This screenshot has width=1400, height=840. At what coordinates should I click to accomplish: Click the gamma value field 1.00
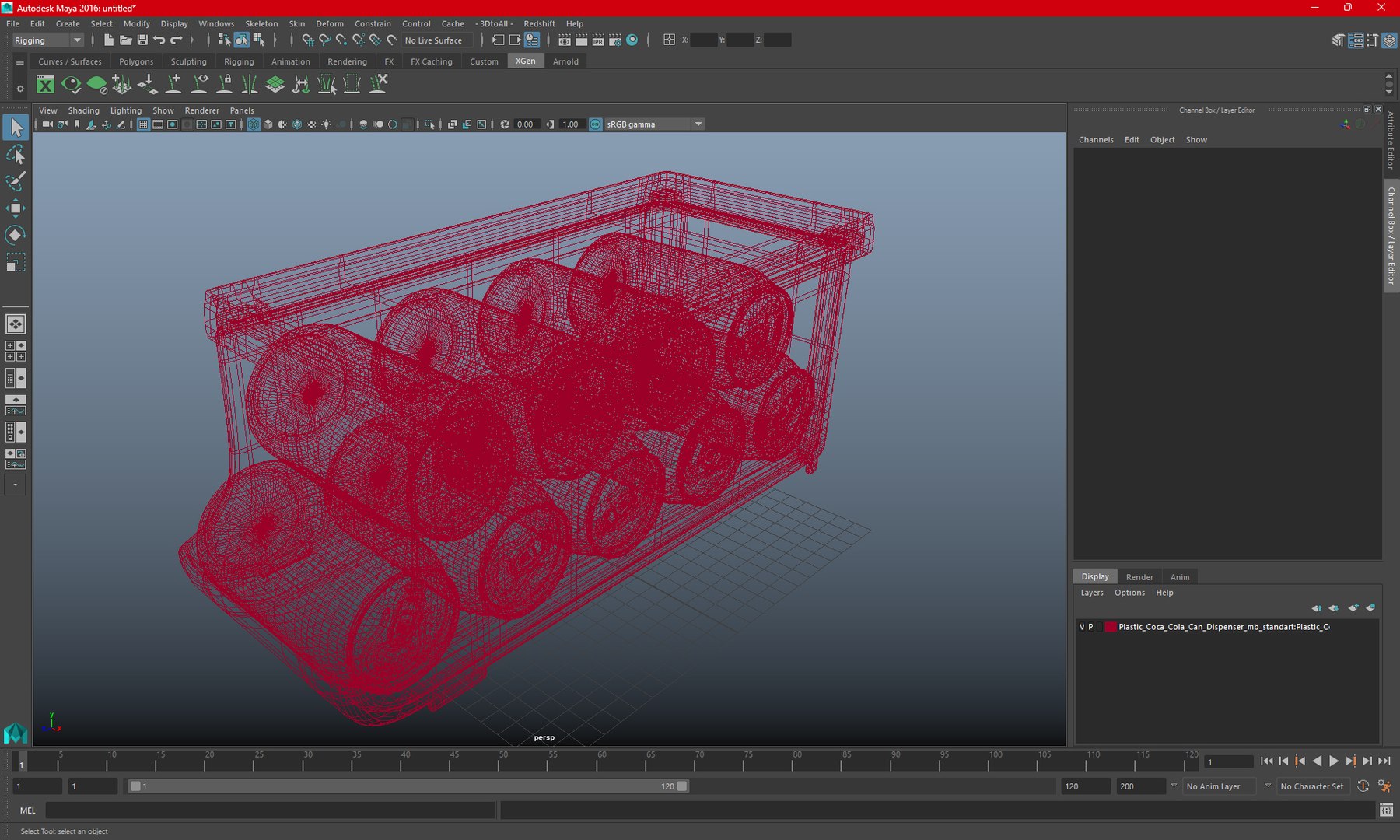571,124
